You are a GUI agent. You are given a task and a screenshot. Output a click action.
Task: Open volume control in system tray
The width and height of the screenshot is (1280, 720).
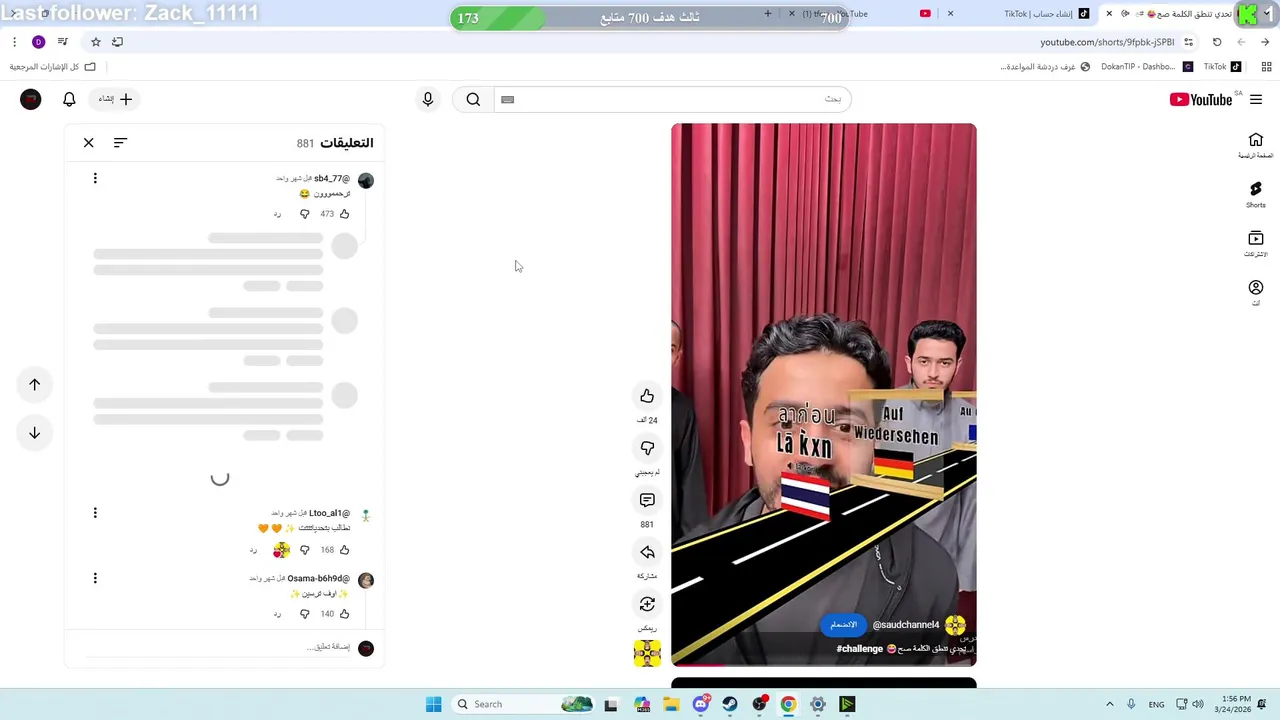click(1198, 704)
